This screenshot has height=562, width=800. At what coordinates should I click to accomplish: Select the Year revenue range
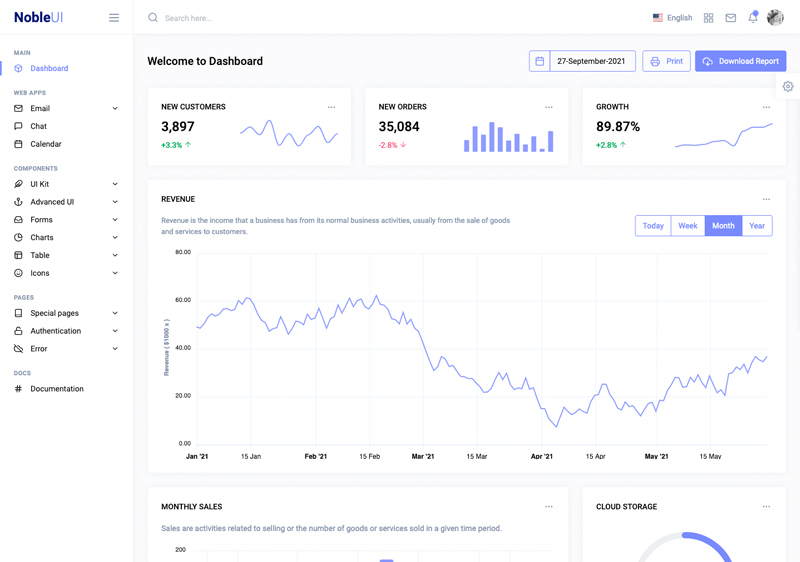click(757, 226)
